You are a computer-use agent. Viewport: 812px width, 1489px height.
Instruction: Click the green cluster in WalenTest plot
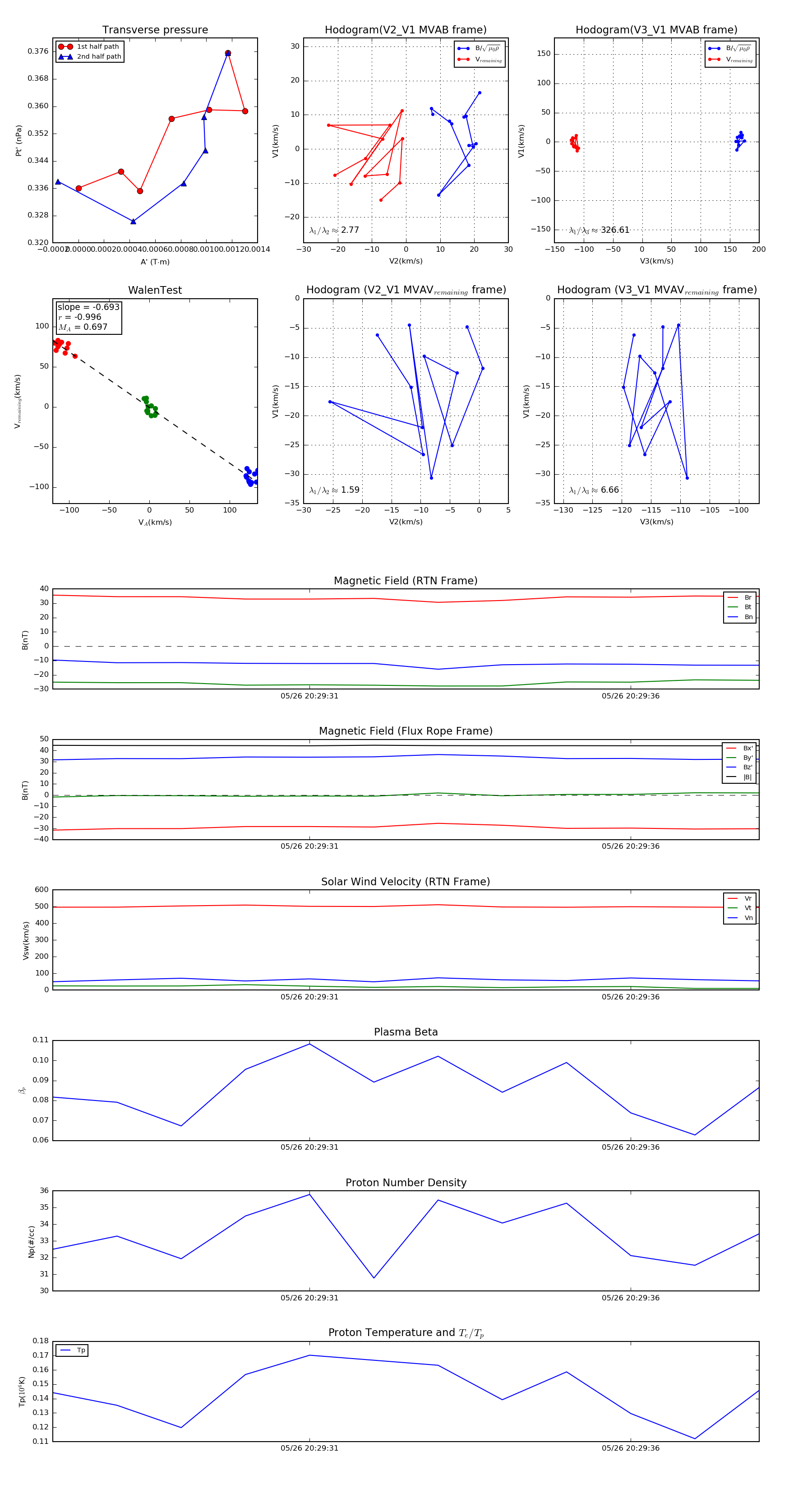tap(150, 407)
